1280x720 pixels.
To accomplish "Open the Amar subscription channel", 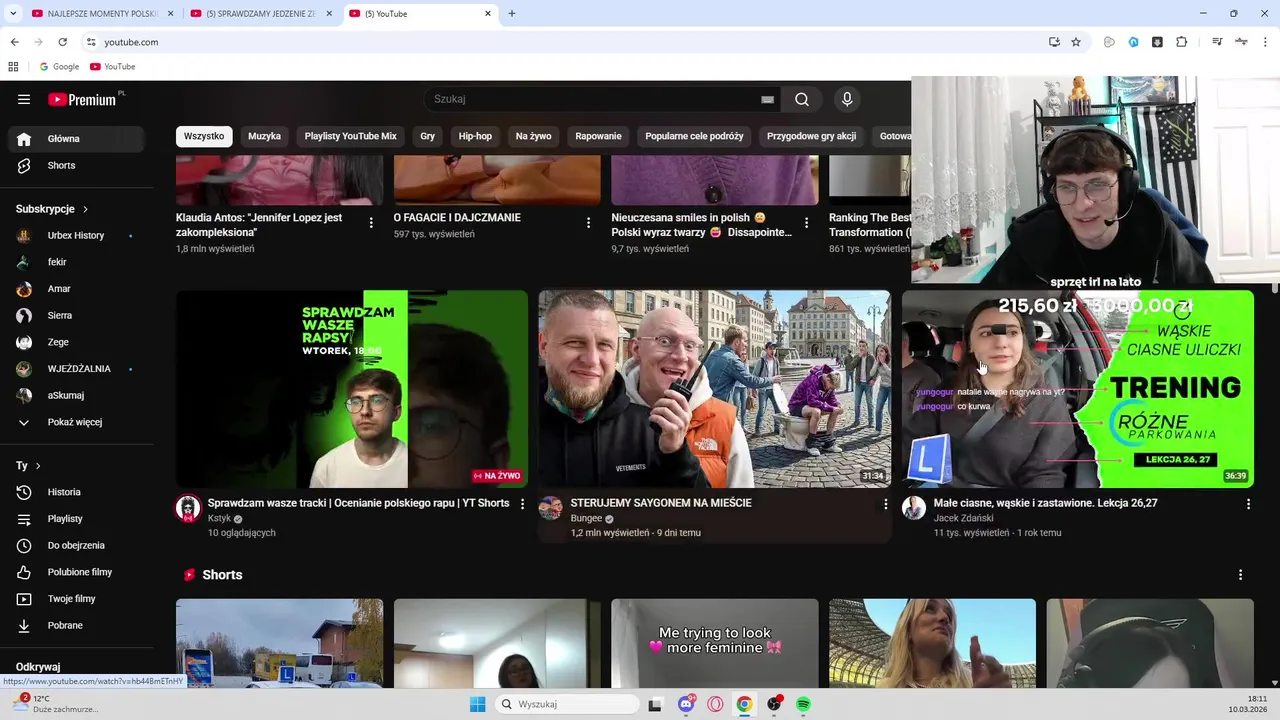I will coord(77,289).
